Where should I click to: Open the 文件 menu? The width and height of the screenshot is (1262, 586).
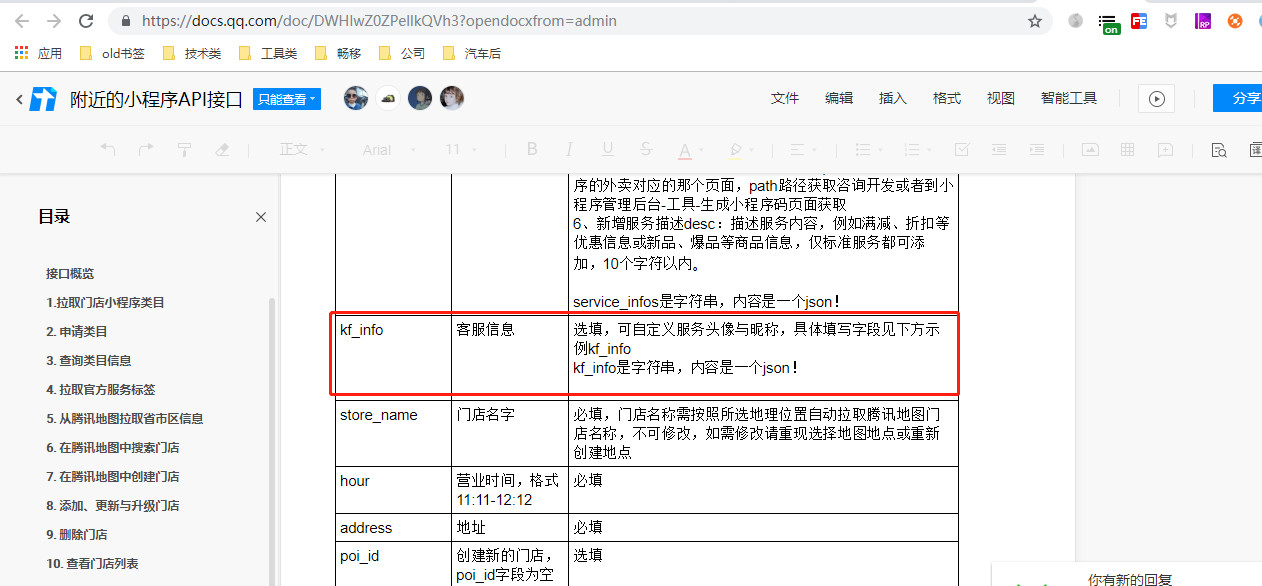(x=785, y=98)
